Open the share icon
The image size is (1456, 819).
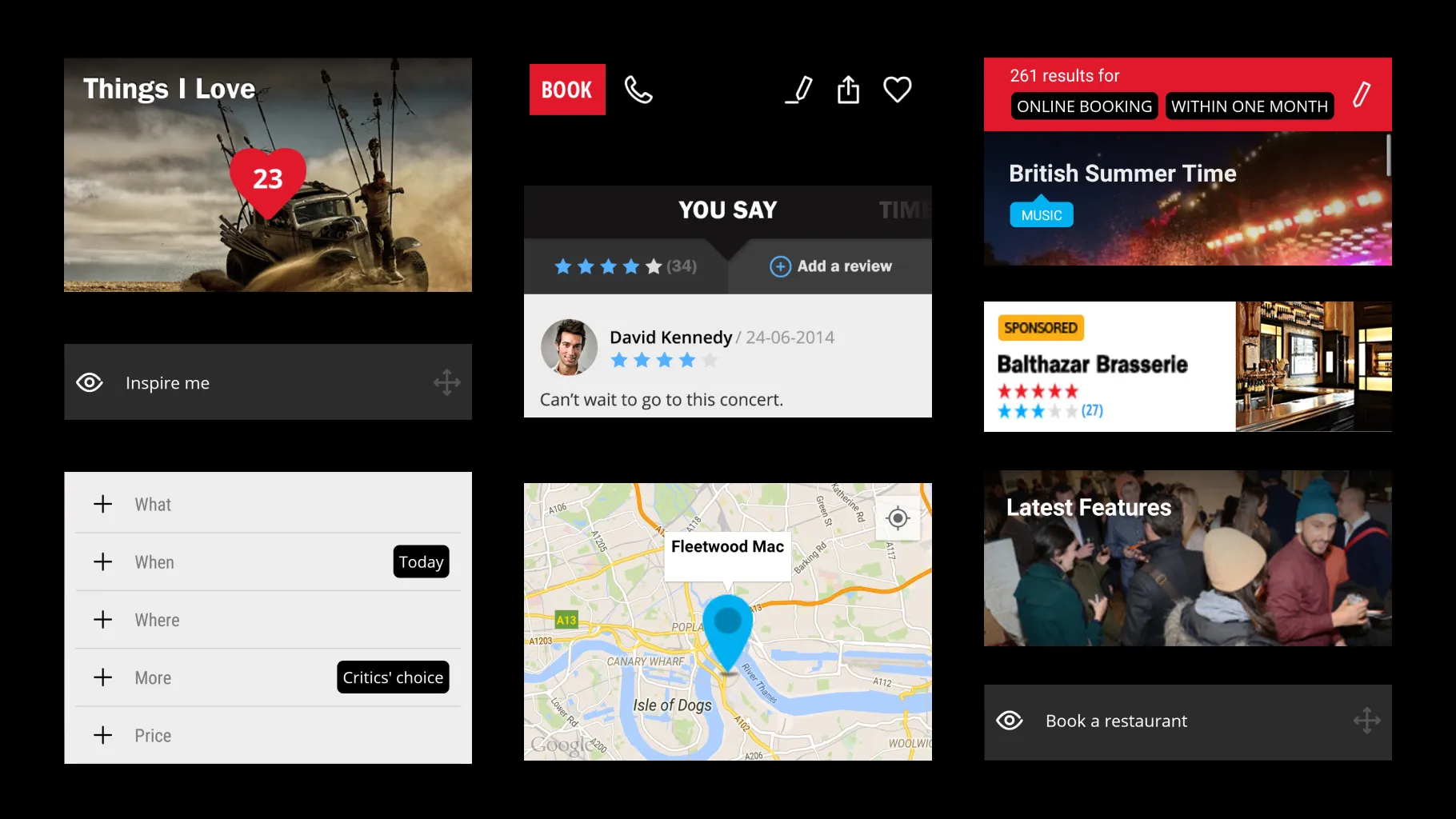[x=848, y=90]
